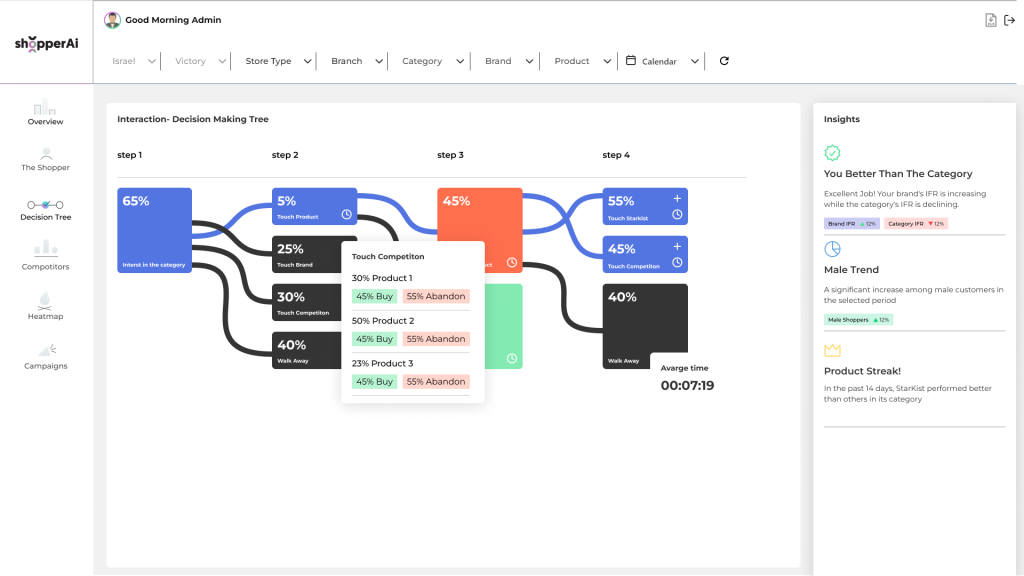Viewport: 1024px width, 576px height.
Task: Click 45% Buy under 30% Product 1
Action: pyautogui.click(x=375, y=296)
